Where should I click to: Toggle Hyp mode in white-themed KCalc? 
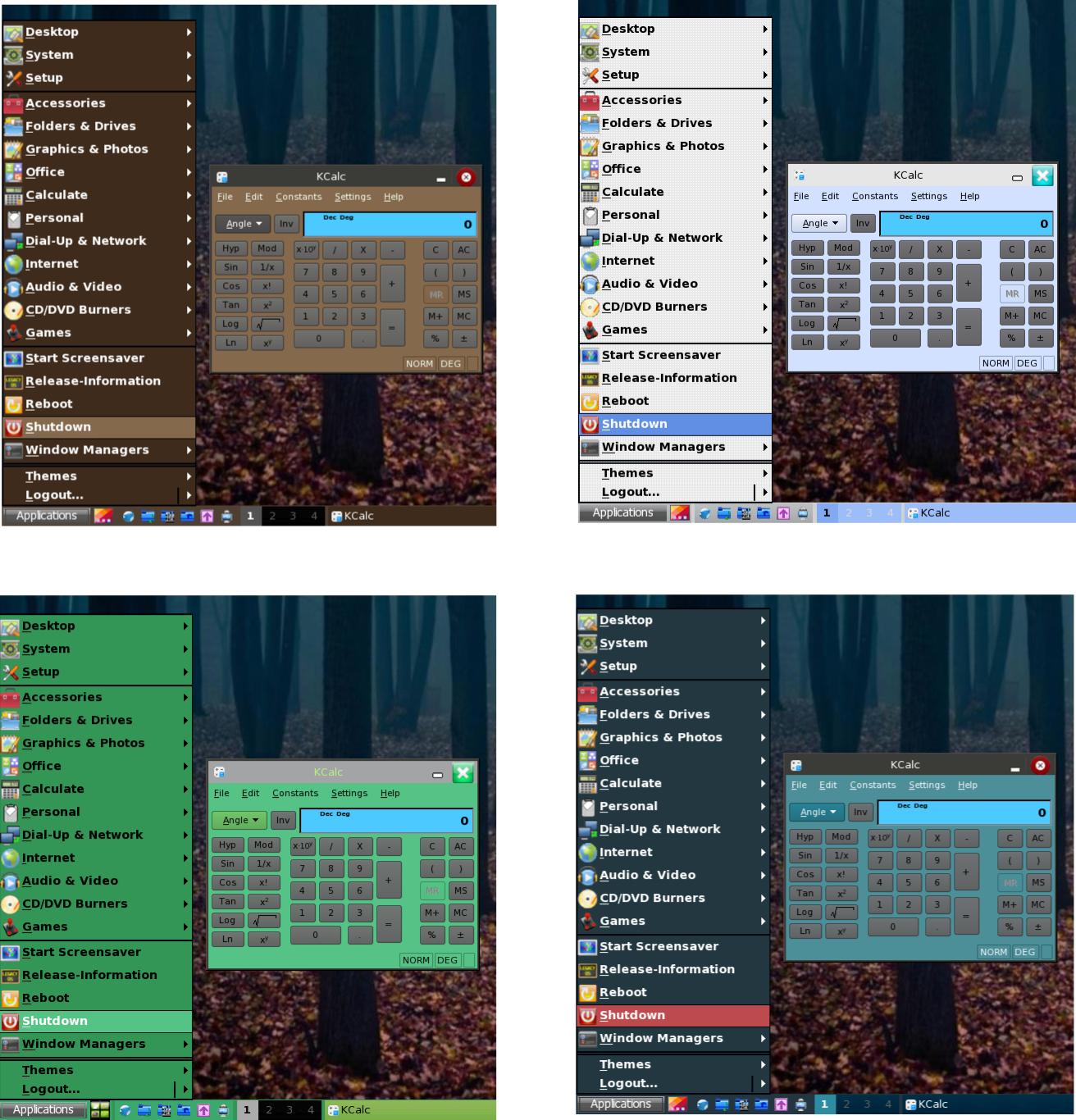807,248
